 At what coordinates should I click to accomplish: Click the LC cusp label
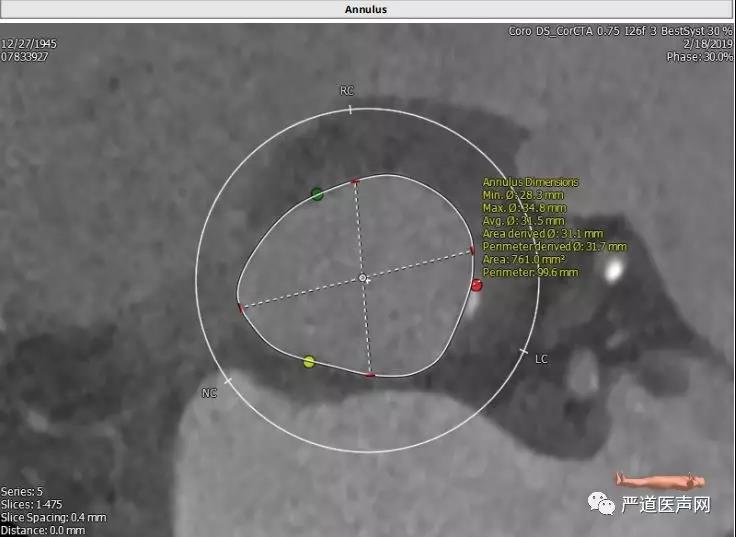pyautogui.click(x=541, y=358)
